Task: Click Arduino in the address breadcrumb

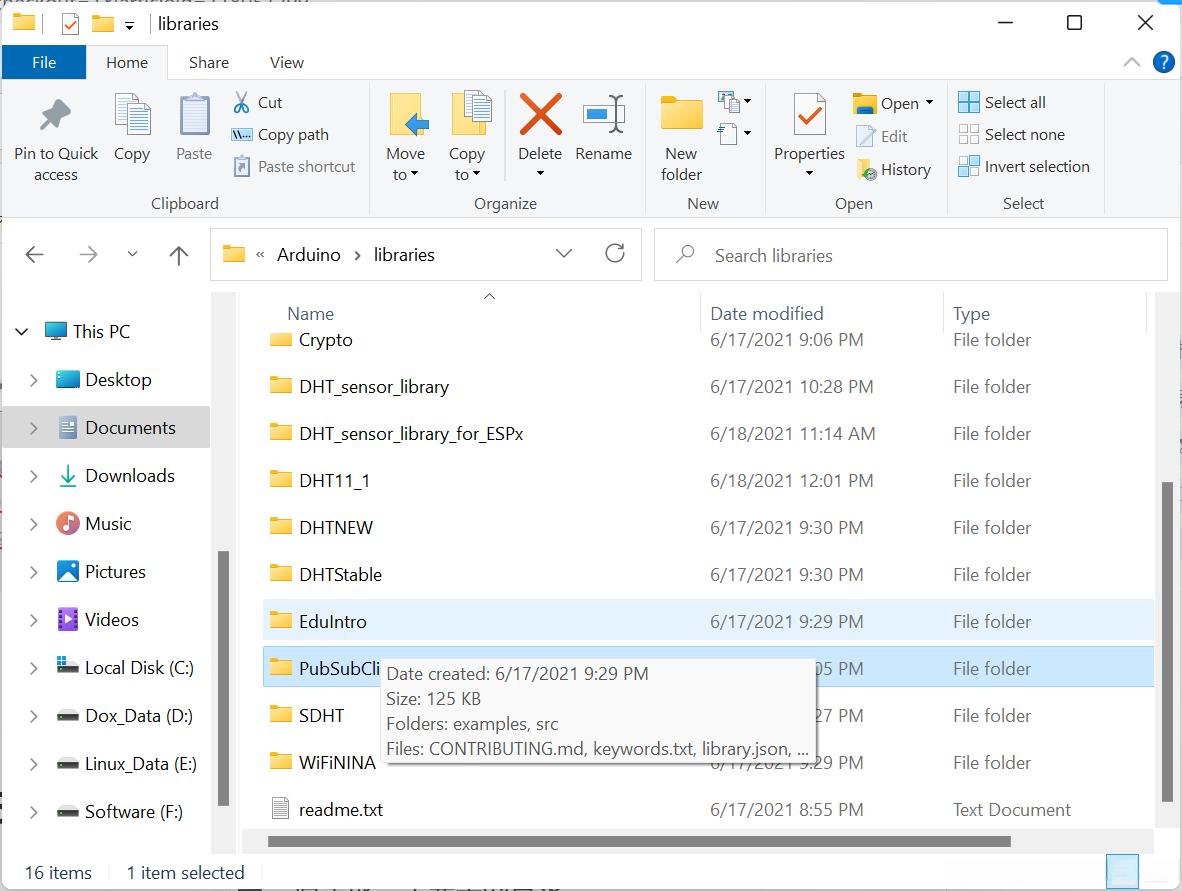Action: pos(308,255)
